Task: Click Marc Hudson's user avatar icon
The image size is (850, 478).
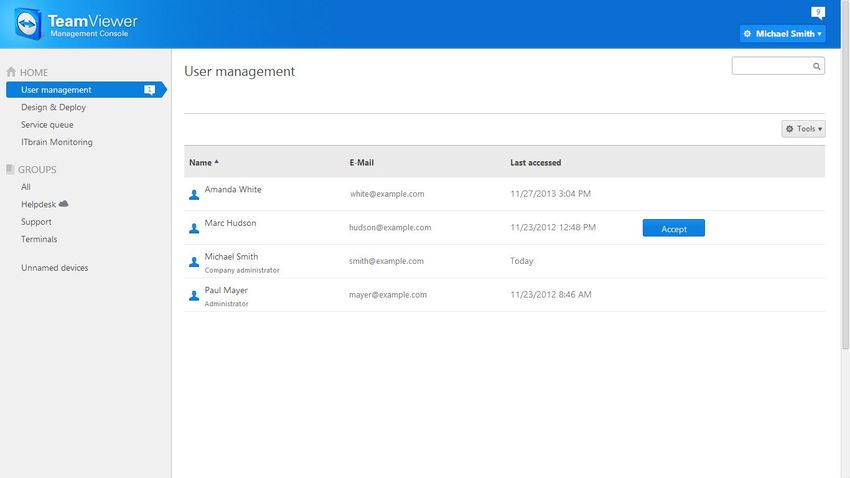Action: (x=194, y=228)
